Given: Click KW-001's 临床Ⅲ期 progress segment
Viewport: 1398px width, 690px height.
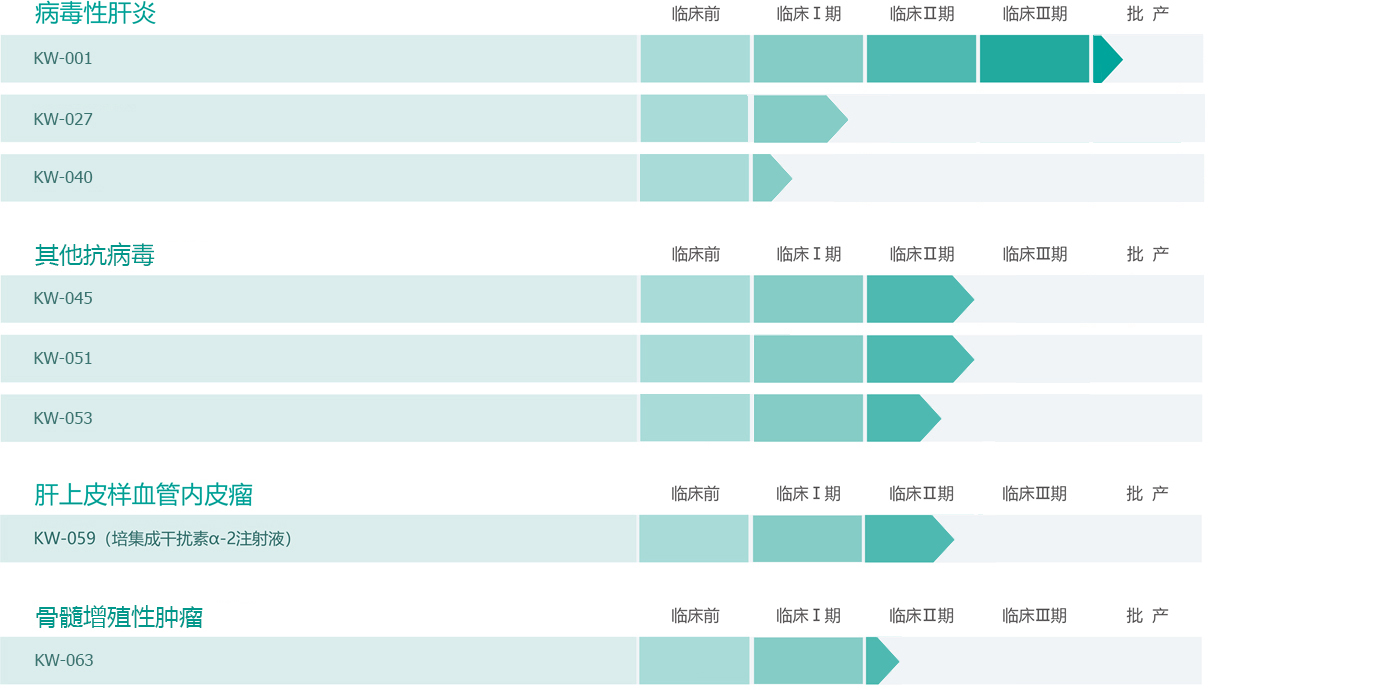Looking at the screenshot, I should pyautogui.click(x=1034, y=59).
